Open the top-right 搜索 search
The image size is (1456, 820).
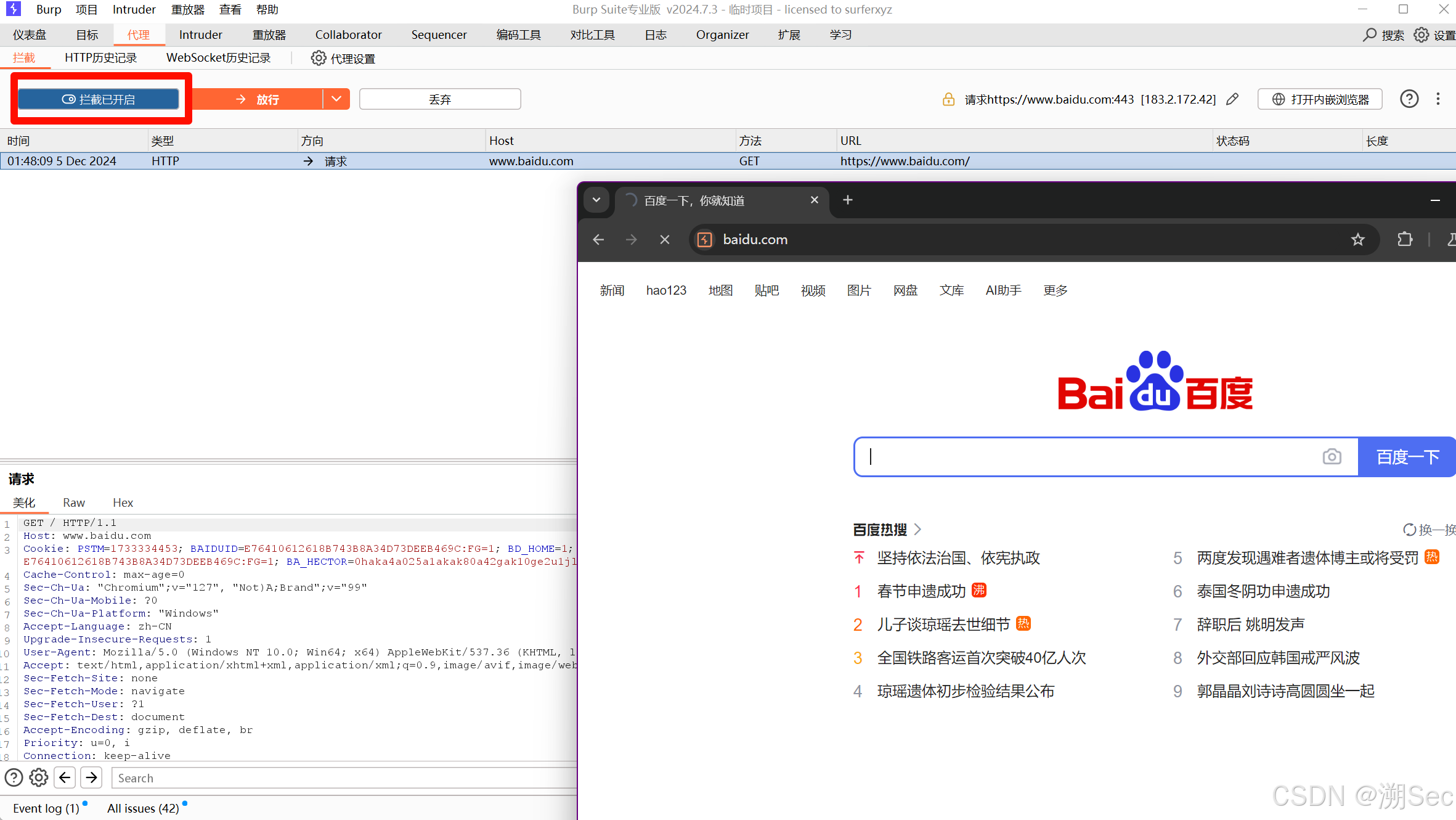(1383, 35)
